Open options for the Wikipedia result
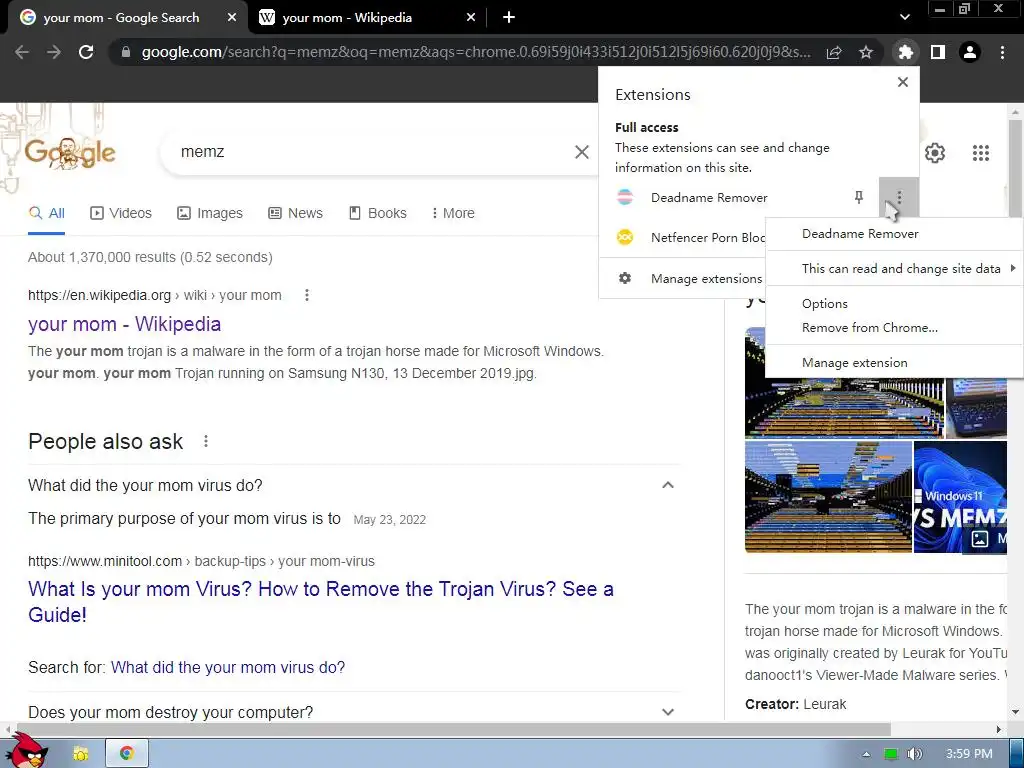The width and height of the screenshot is (1024, 768). pos(306,295)
